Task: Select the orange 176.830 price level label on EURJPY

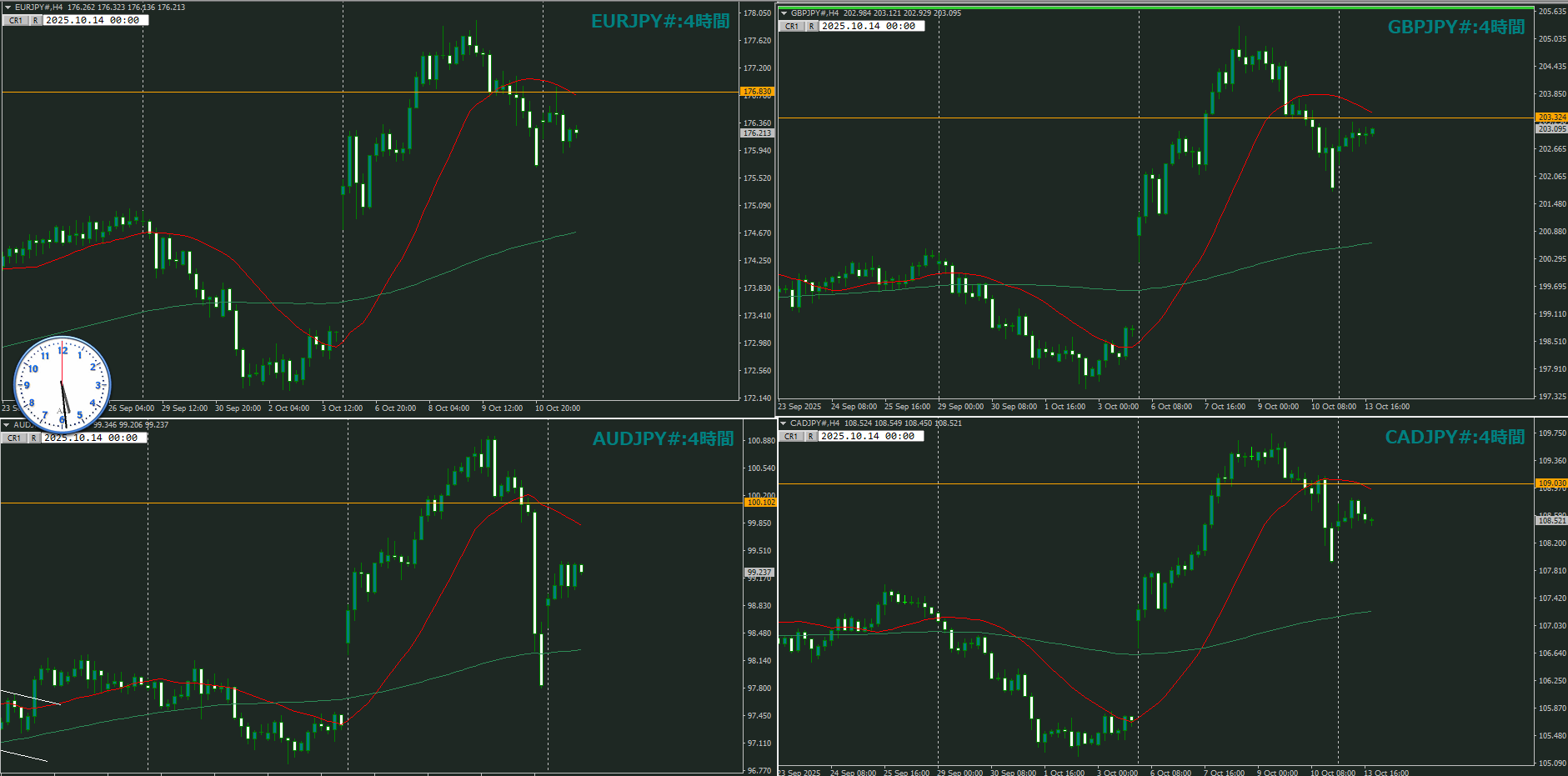Action: (x=757, y=92)
